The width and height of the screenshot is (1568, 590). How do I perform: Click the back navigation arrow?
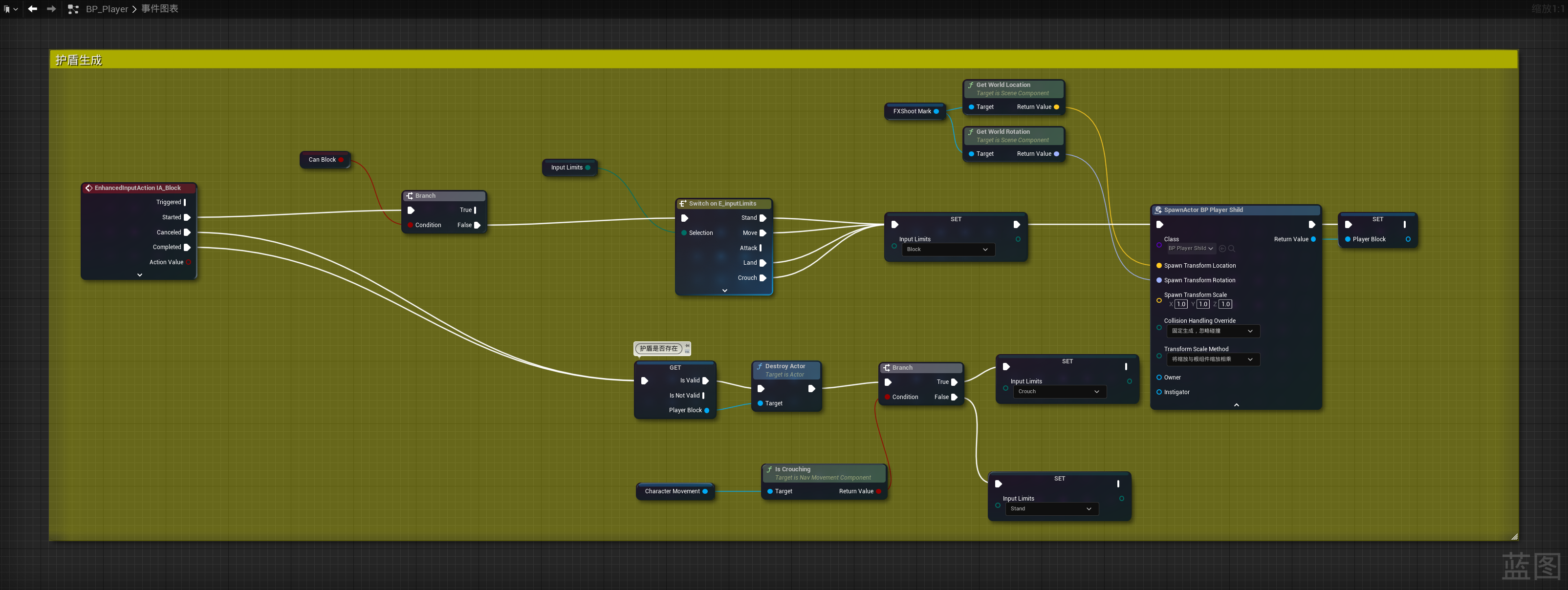pos(32,8)
